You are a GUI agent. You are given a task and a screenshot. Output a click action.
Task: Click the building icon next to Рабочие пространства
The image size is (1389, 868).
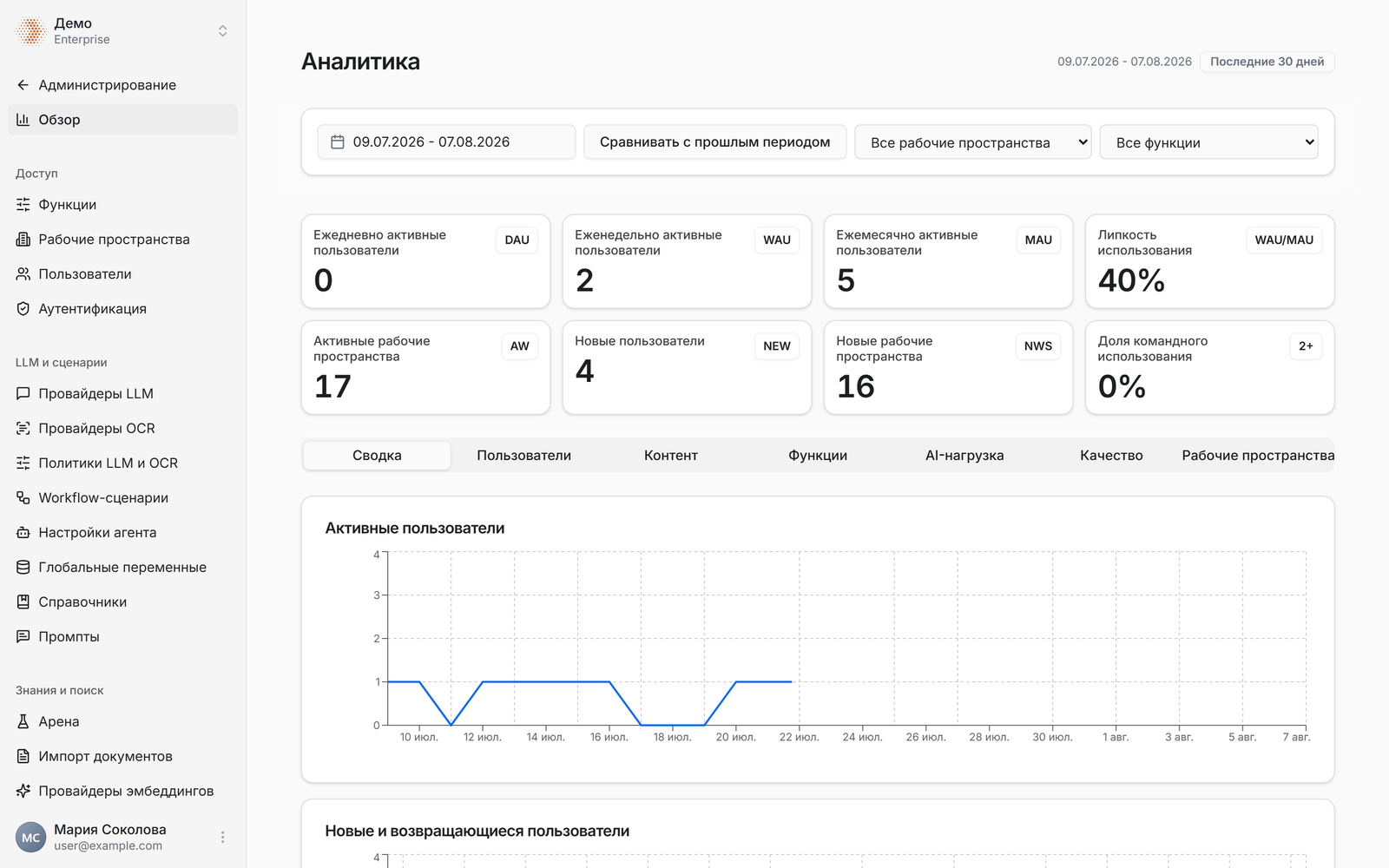[23, 240]
